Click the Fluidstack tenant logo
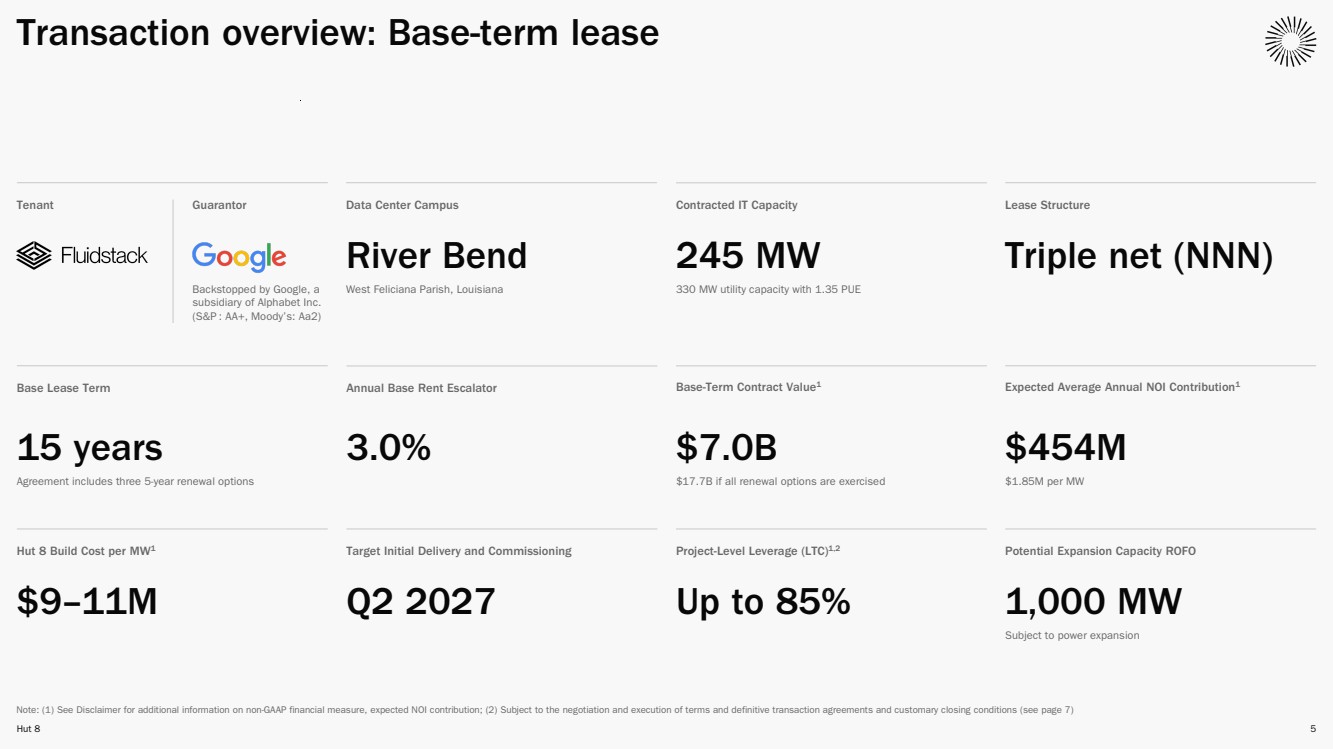This screenshot has width=1333, height=749. (82, 256)
